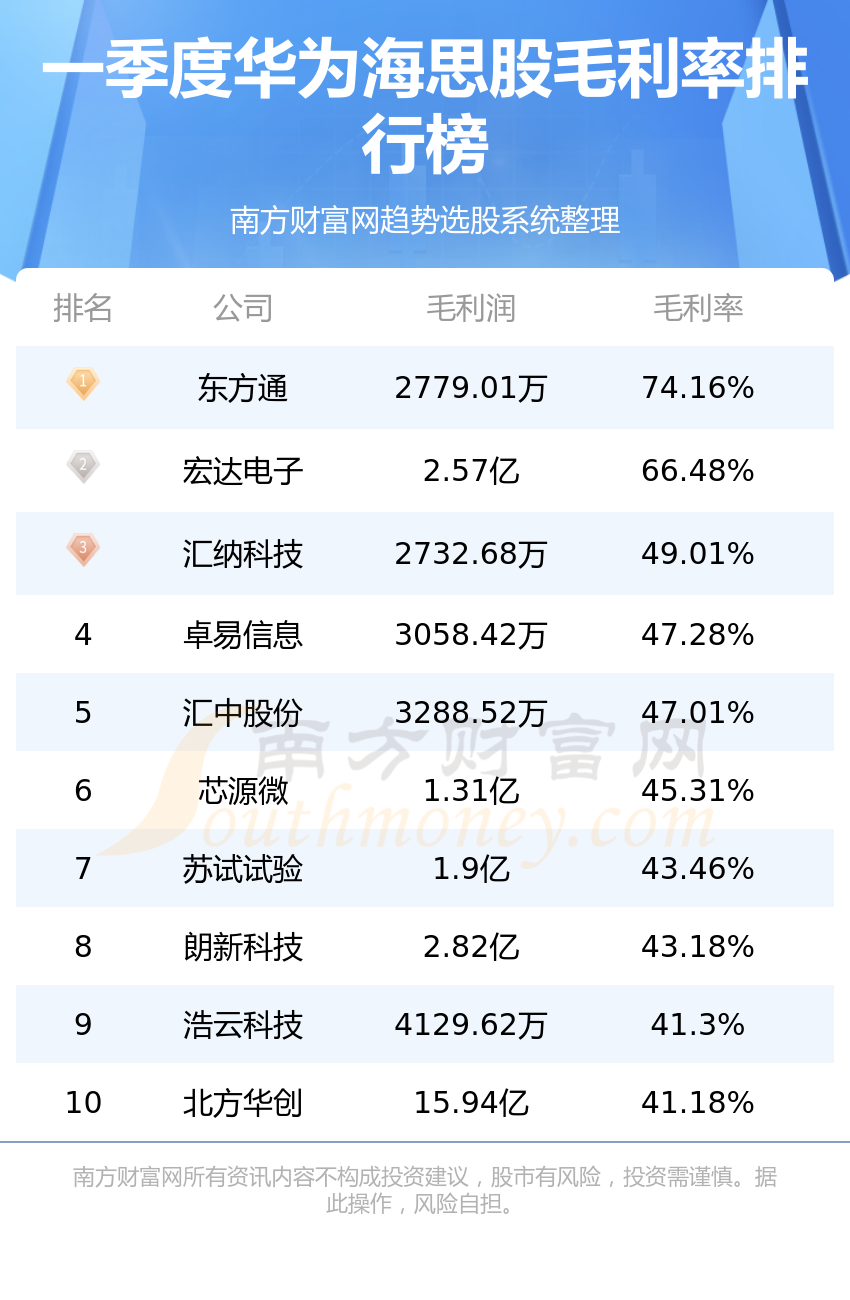Click company name 宏达电子
This screenshot has width=850, height=1300.
243,471
